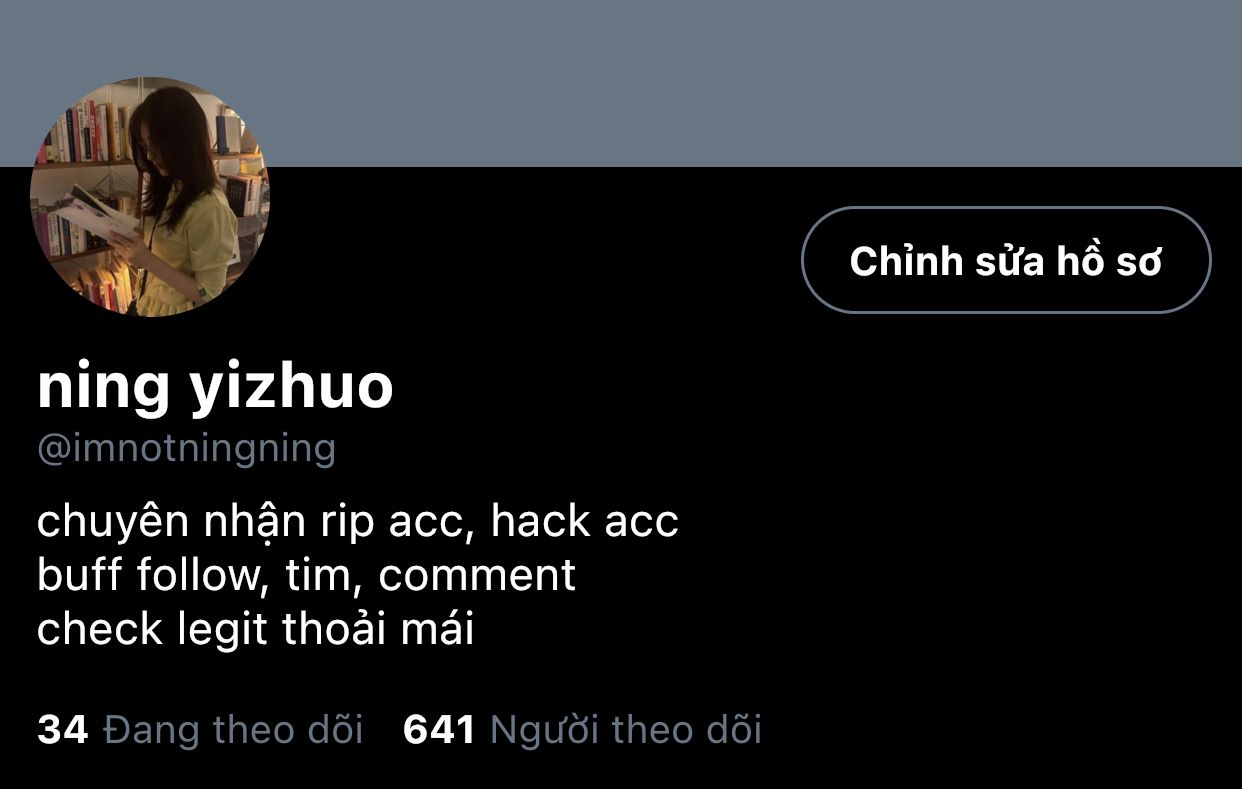Click the following count number 34
Screen dimensions: 1242x789
(x=63, y=730)
